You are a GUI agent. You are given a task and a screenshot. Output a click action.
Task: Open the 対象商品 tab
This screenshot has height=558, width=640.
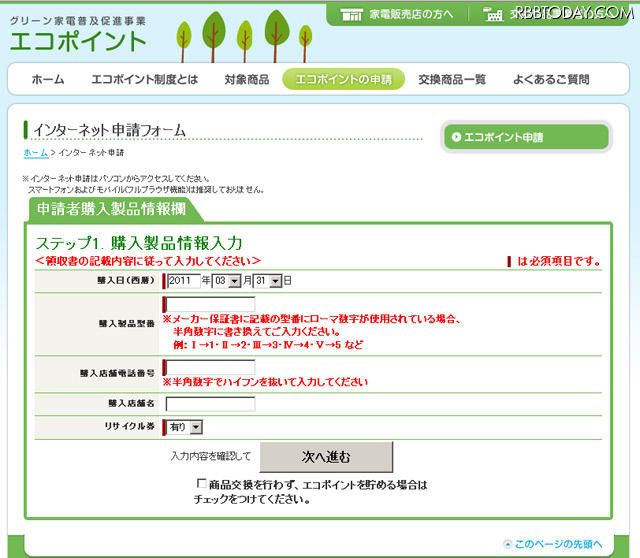(247, 79)
